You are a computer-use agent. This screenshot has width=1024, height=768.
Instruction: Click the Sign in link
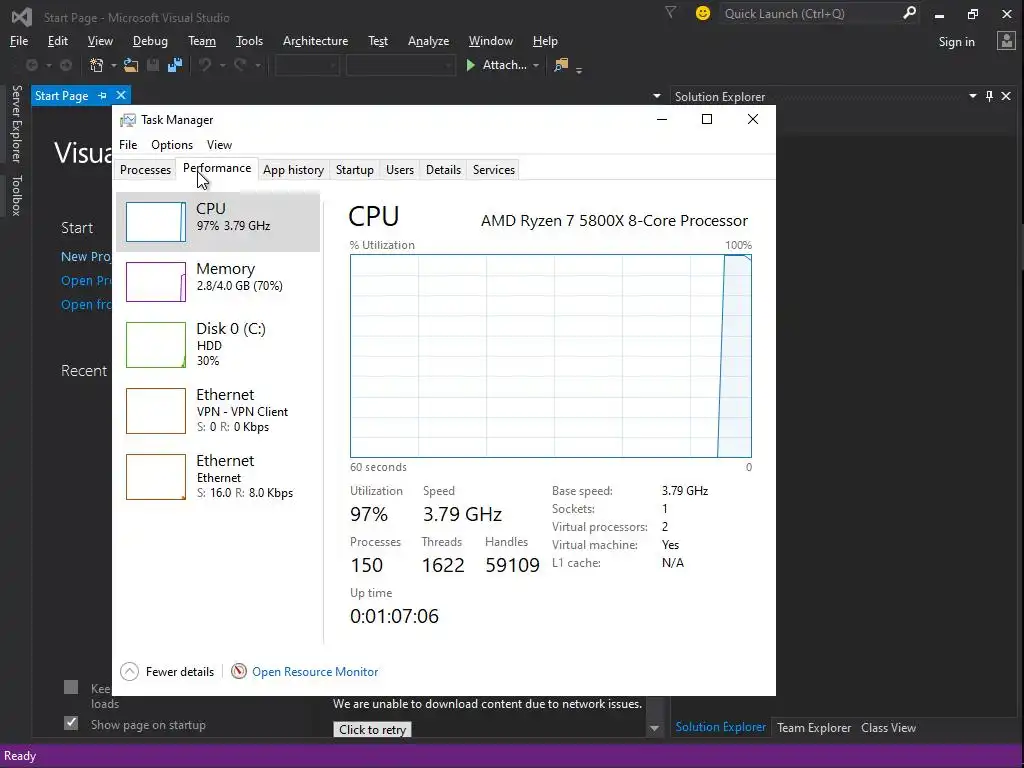pos(957,42)
